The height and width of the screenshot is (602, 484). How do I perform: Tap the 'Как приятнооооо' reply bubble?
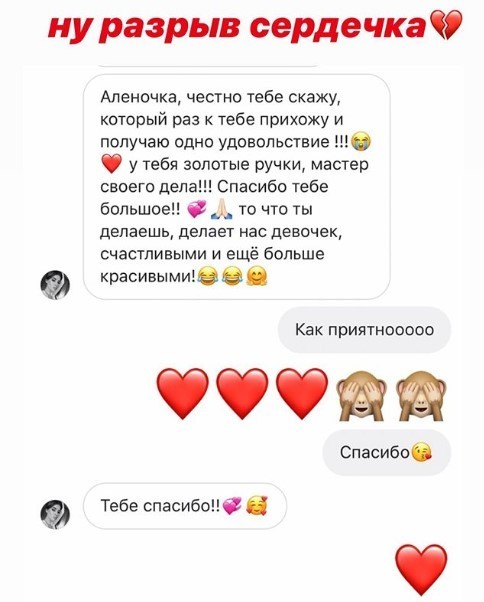coord(364,330)
